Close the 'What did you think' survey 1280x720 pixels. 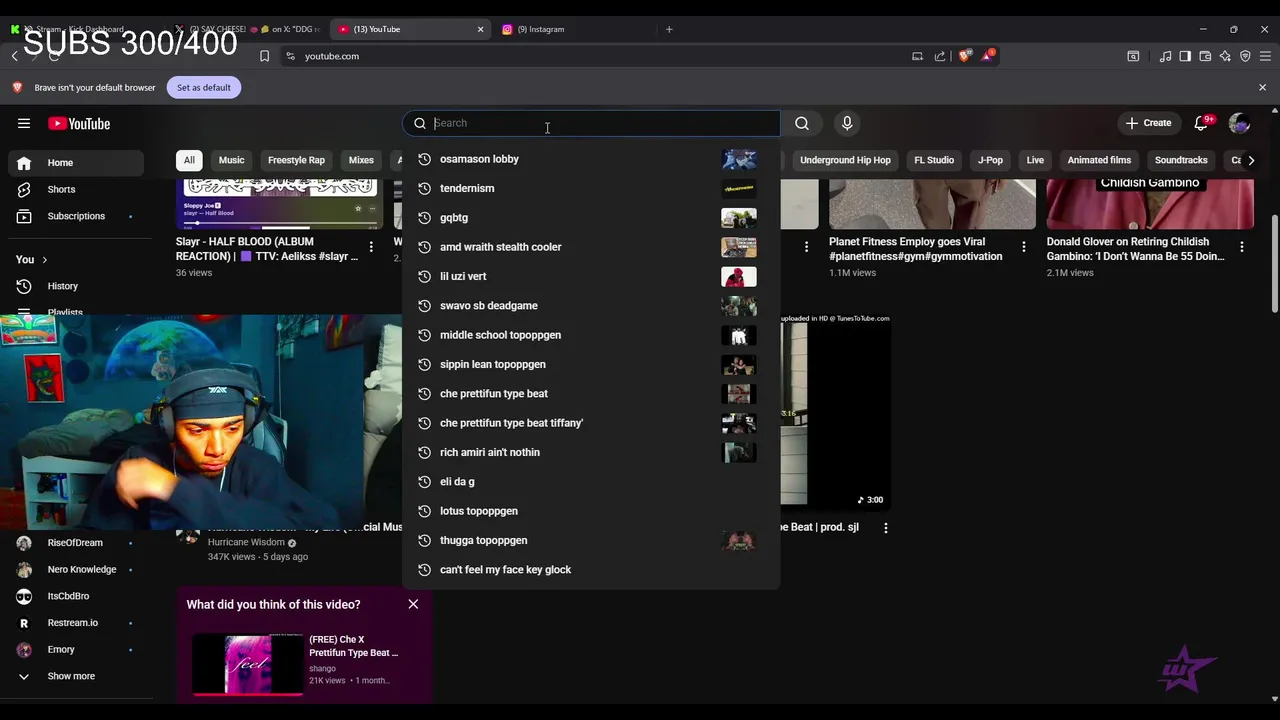pos(413,604)
